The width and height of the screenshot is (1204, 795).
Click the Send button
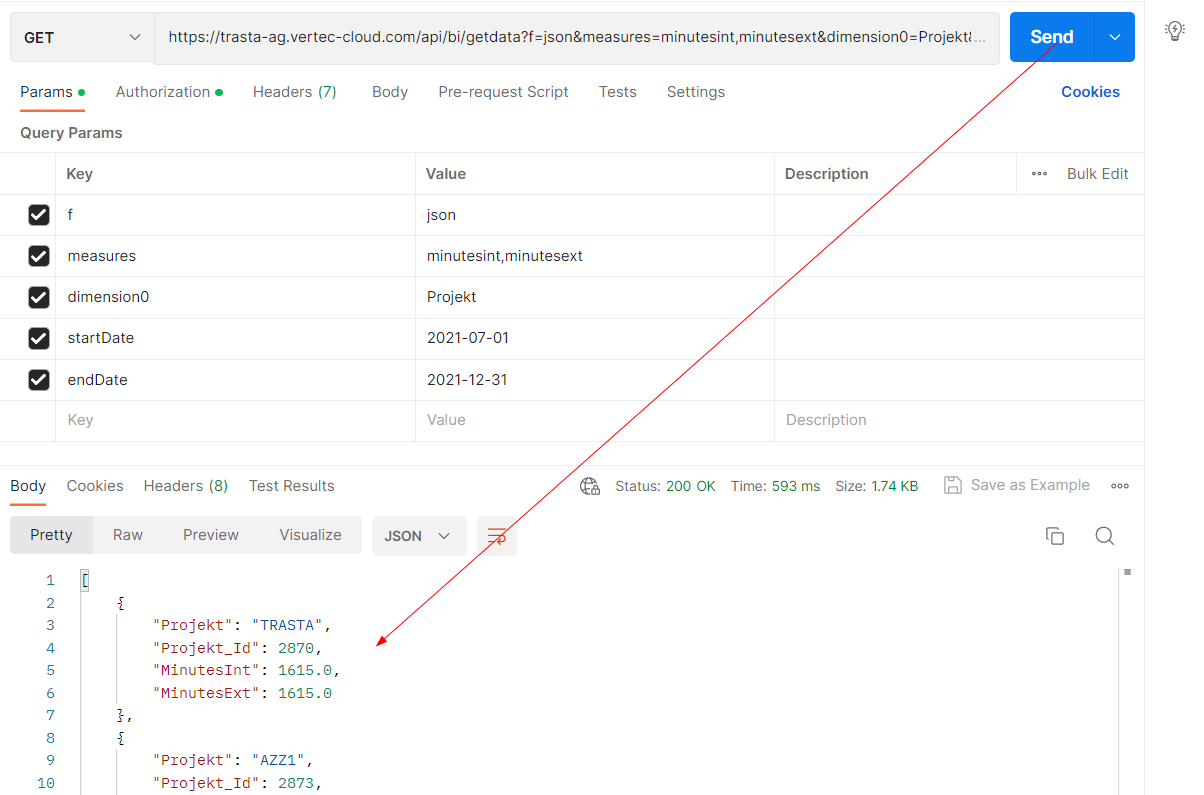coord(1051,37)
